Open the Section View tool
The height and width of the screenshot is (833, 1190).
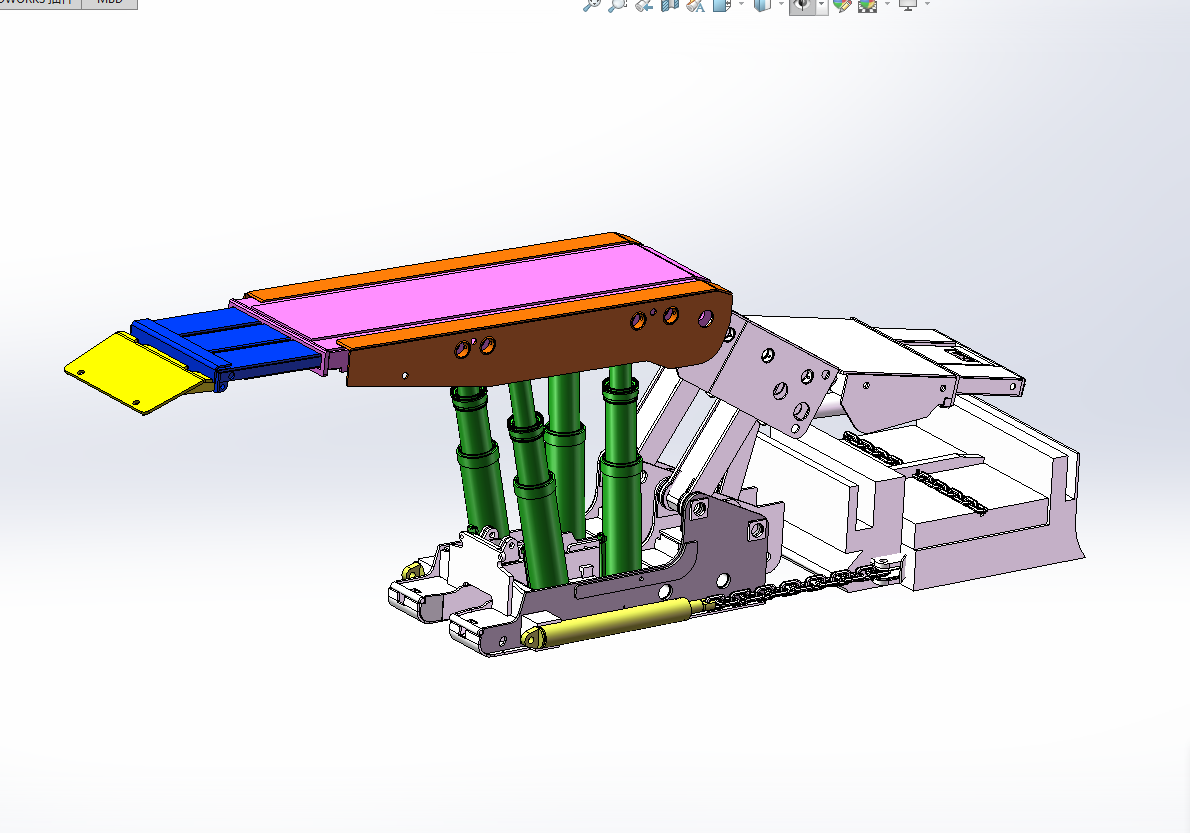tap(669, 5)
